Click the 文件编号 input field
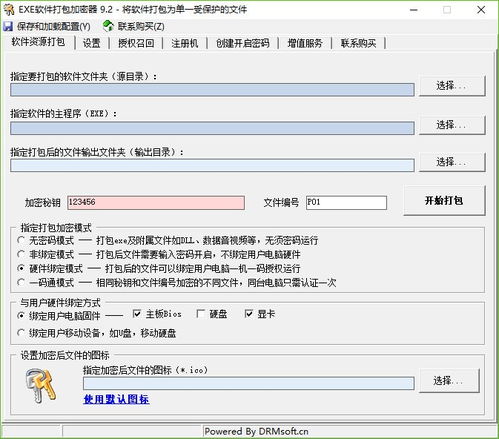The image size is (499, 439). pos(346,203)
